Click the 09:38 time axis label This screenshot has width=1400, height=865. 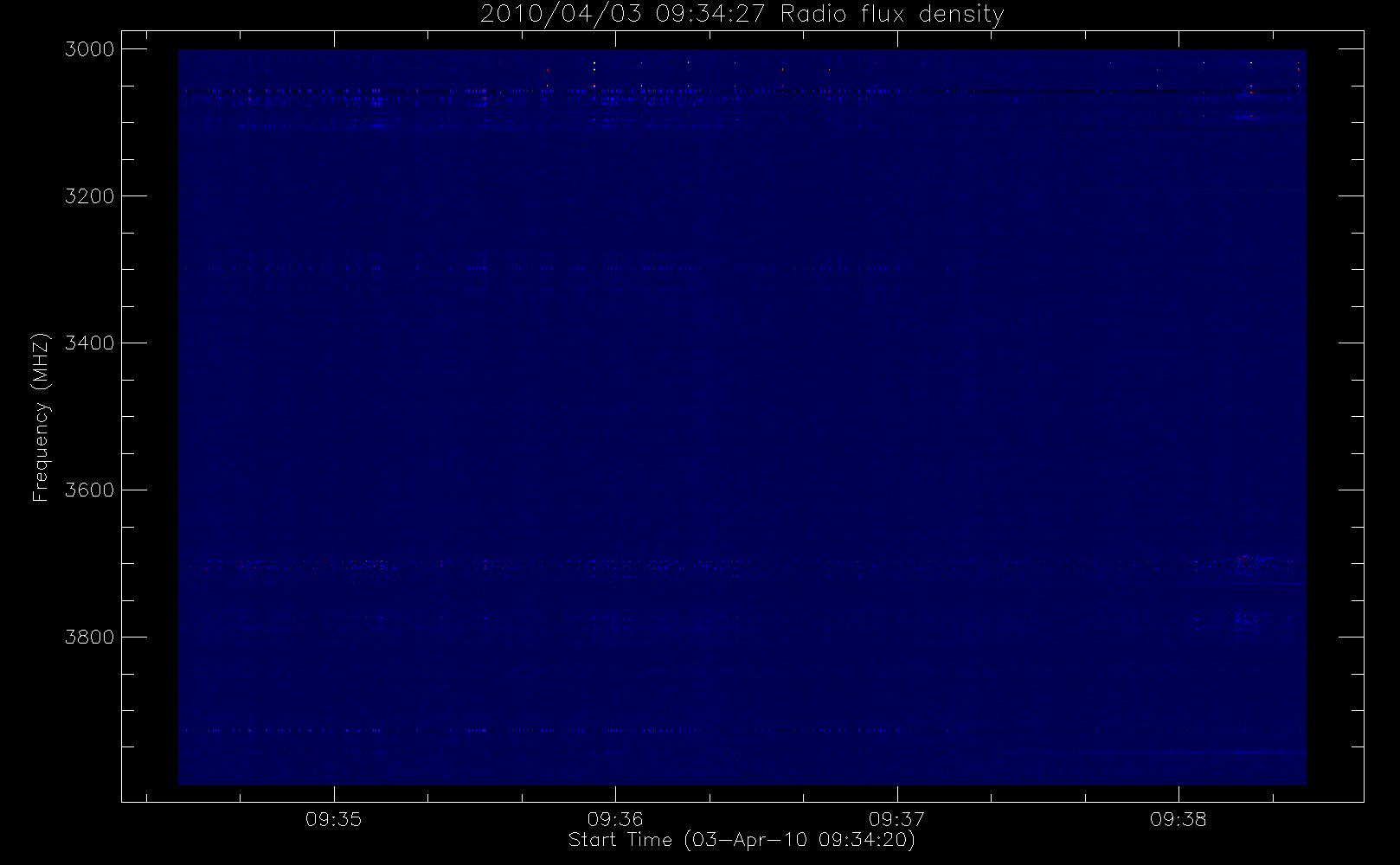pos(1178,819)
